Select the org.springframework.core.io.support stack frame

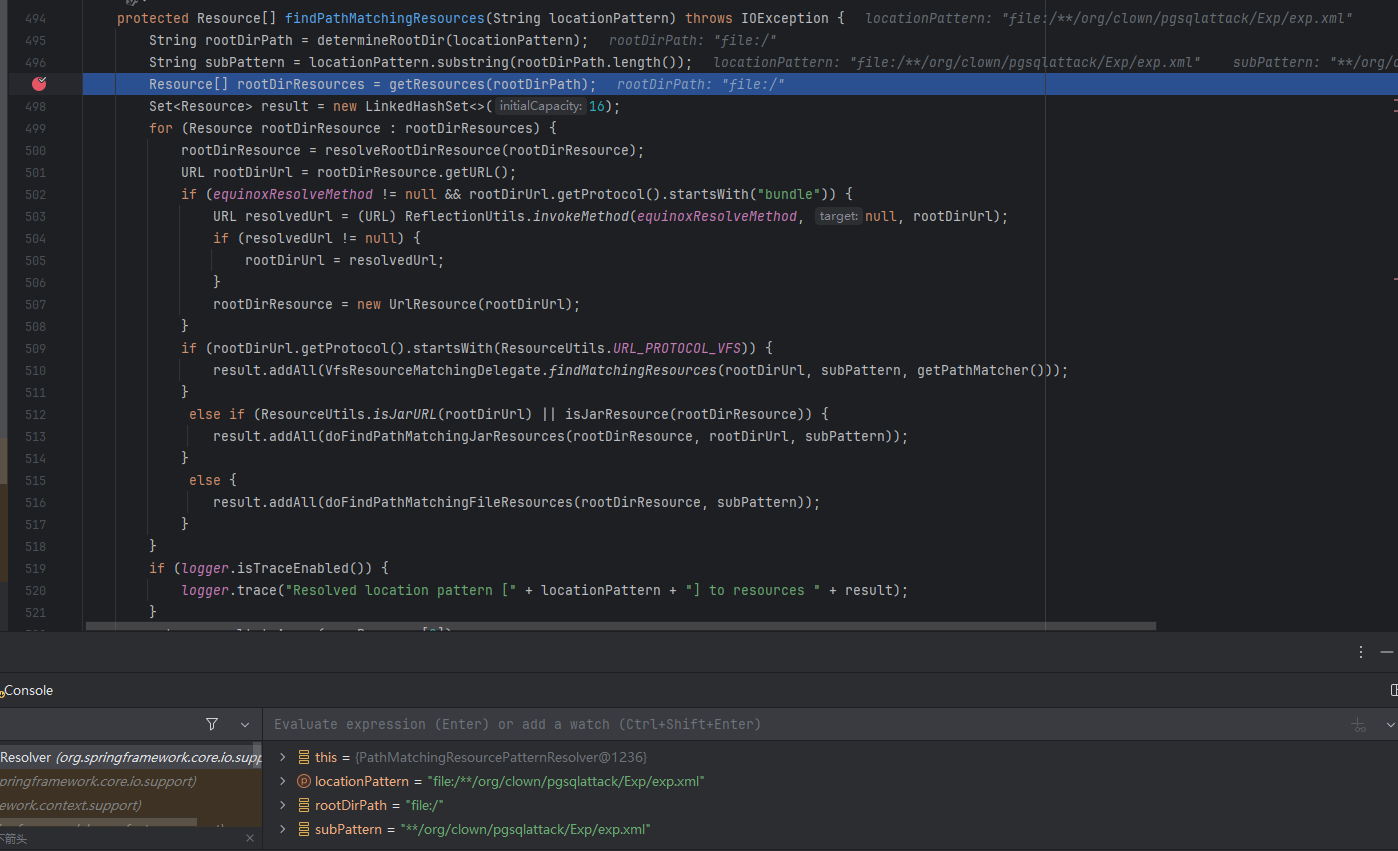tap(130, 781)
